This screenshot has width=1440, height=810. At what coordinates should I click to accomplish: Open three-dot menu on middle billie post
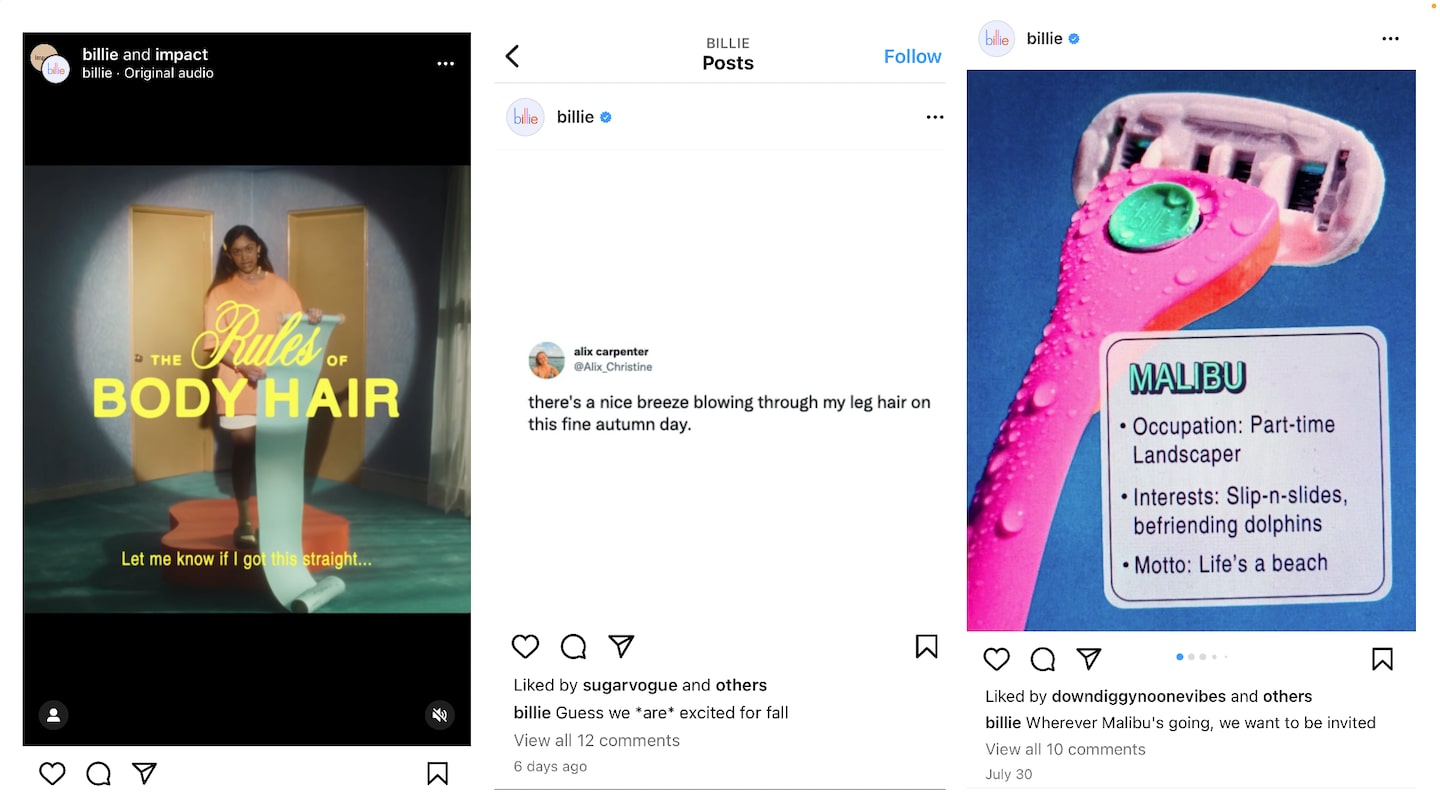point(935,117)
